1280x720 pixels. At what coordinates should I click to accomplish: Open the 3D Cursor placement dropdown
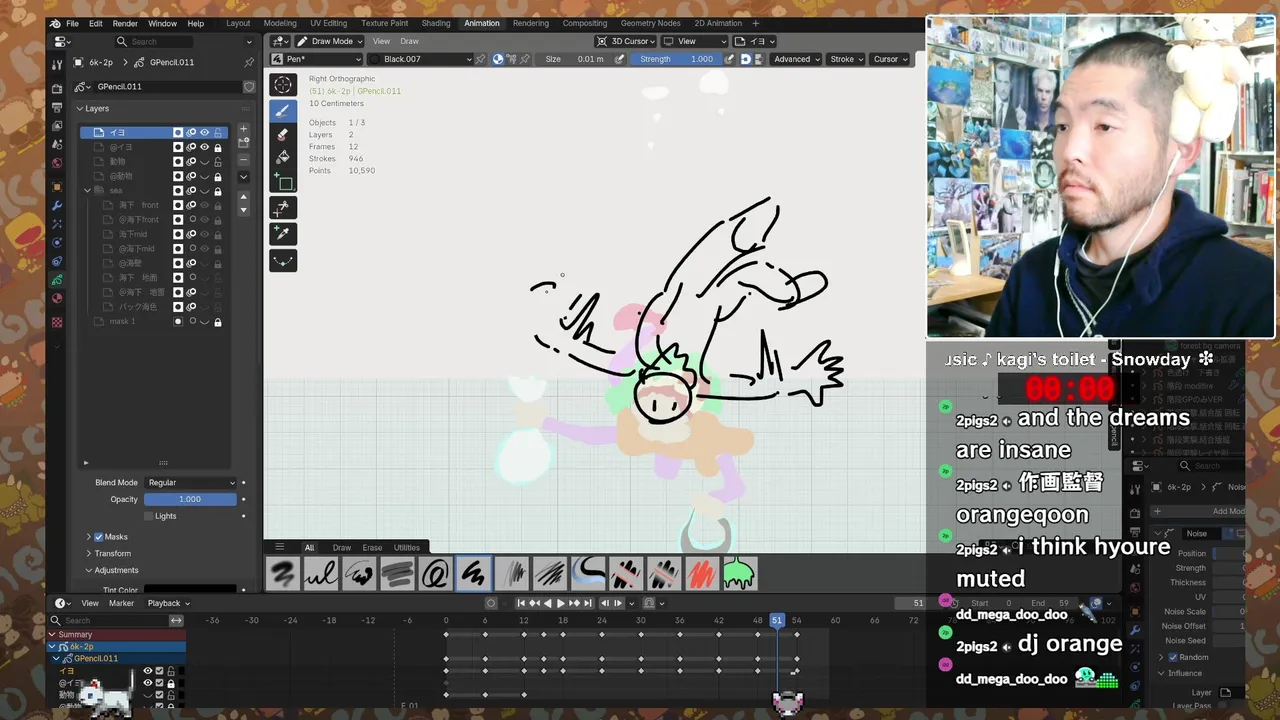[625, 41]
